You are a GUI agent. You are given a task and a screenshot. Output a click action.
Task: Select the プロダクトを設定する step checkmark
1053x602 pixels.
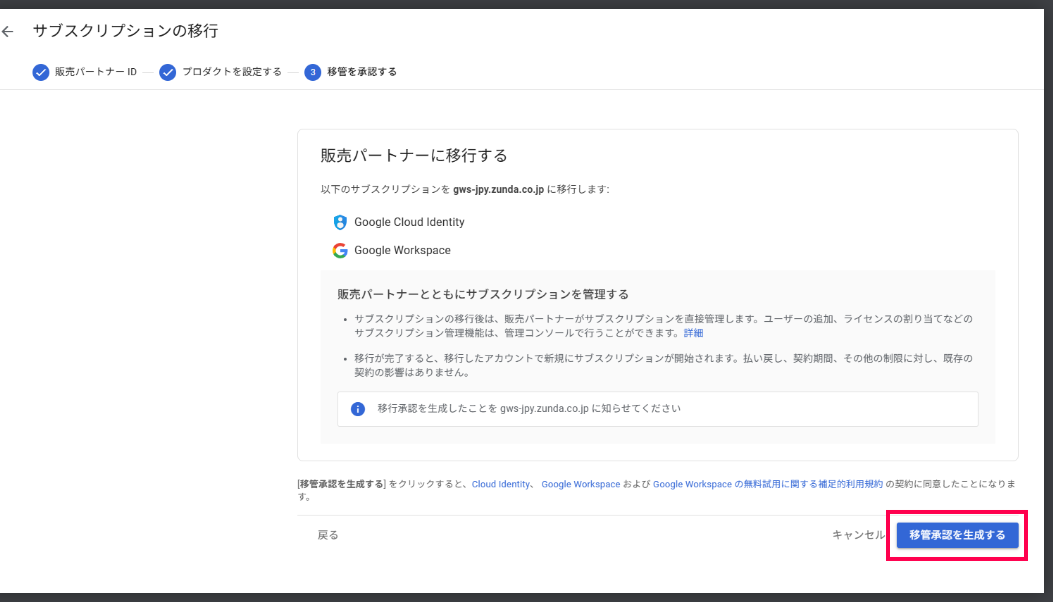click(167, 72)
